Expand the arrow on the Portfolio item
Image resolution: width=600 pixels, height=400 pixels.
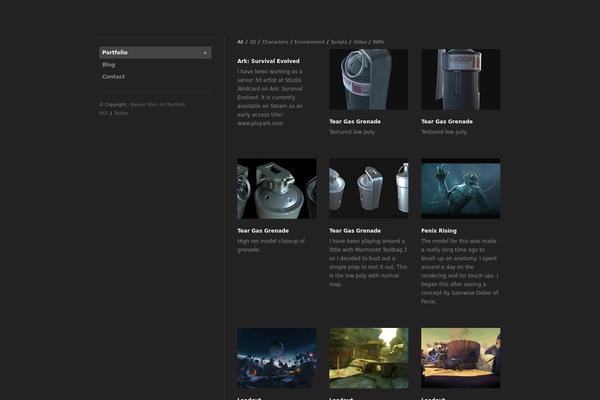click(205, 53)
